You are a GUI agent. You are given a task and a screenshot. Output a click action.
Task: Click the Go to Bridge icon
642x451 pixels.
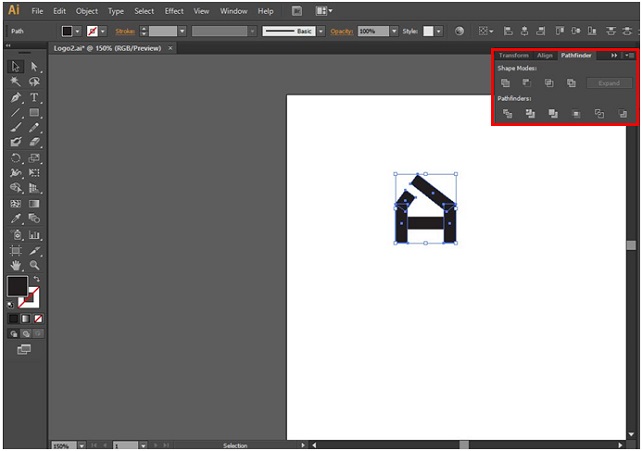pyautogui.click(x=297, y=11)
